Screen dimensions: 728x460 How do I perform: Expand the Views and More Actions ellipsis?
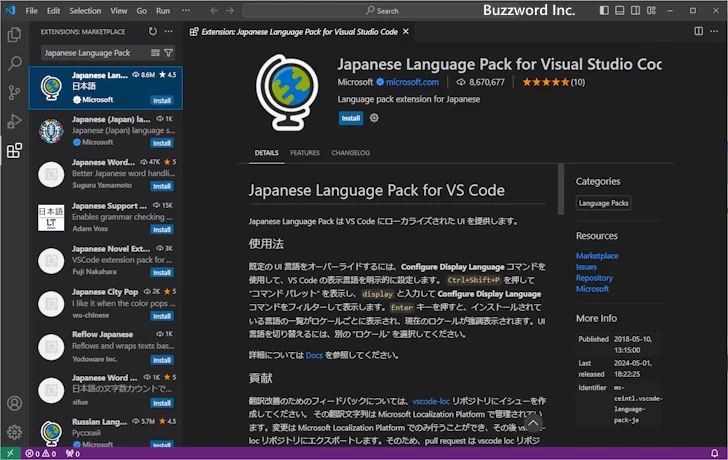[168, 32]
